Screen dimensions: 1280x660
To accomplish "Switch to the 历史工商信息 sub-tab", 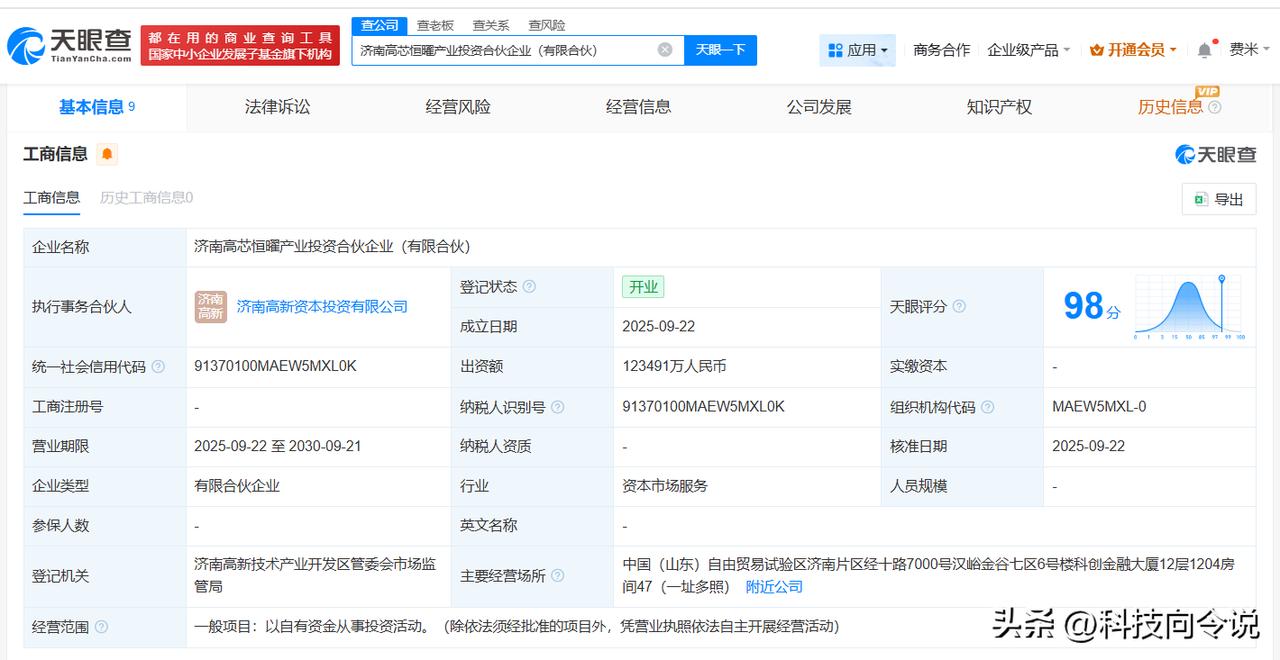I will [x=146, y=198].
